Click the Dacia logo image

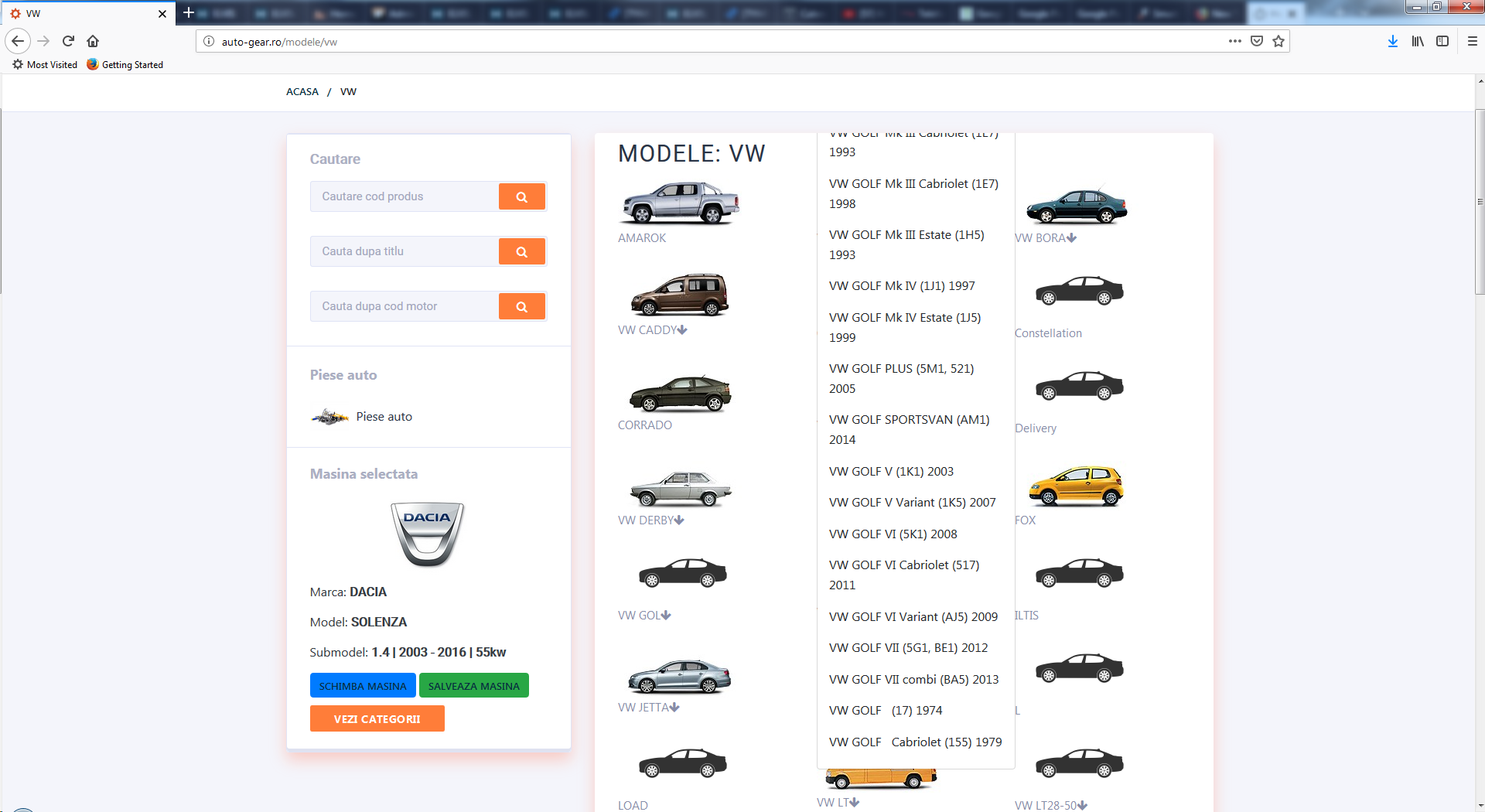(x=427, y=534)
